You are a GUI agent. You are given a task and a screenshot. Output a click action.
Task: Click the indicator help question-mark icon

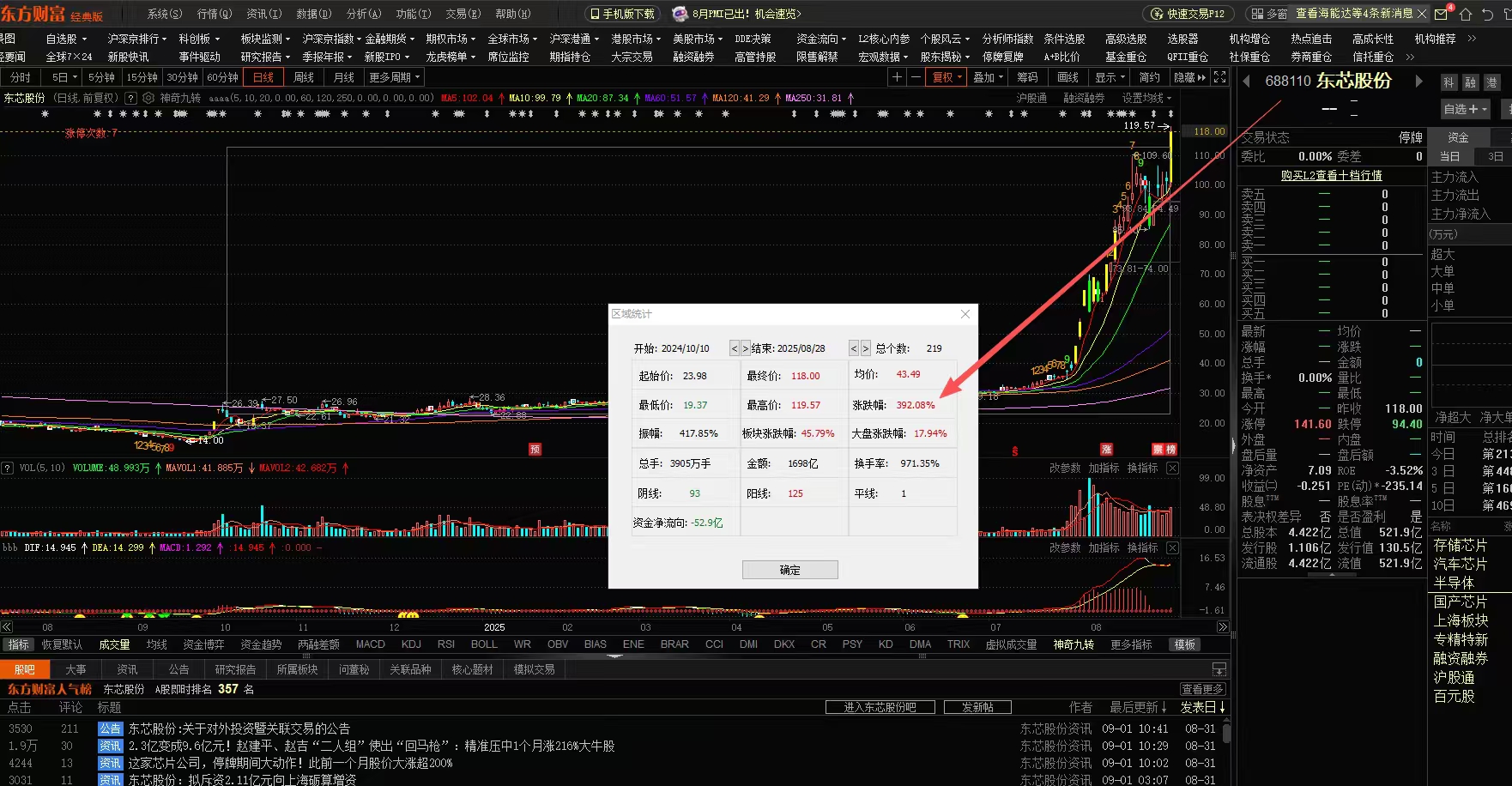coord(131,98)
